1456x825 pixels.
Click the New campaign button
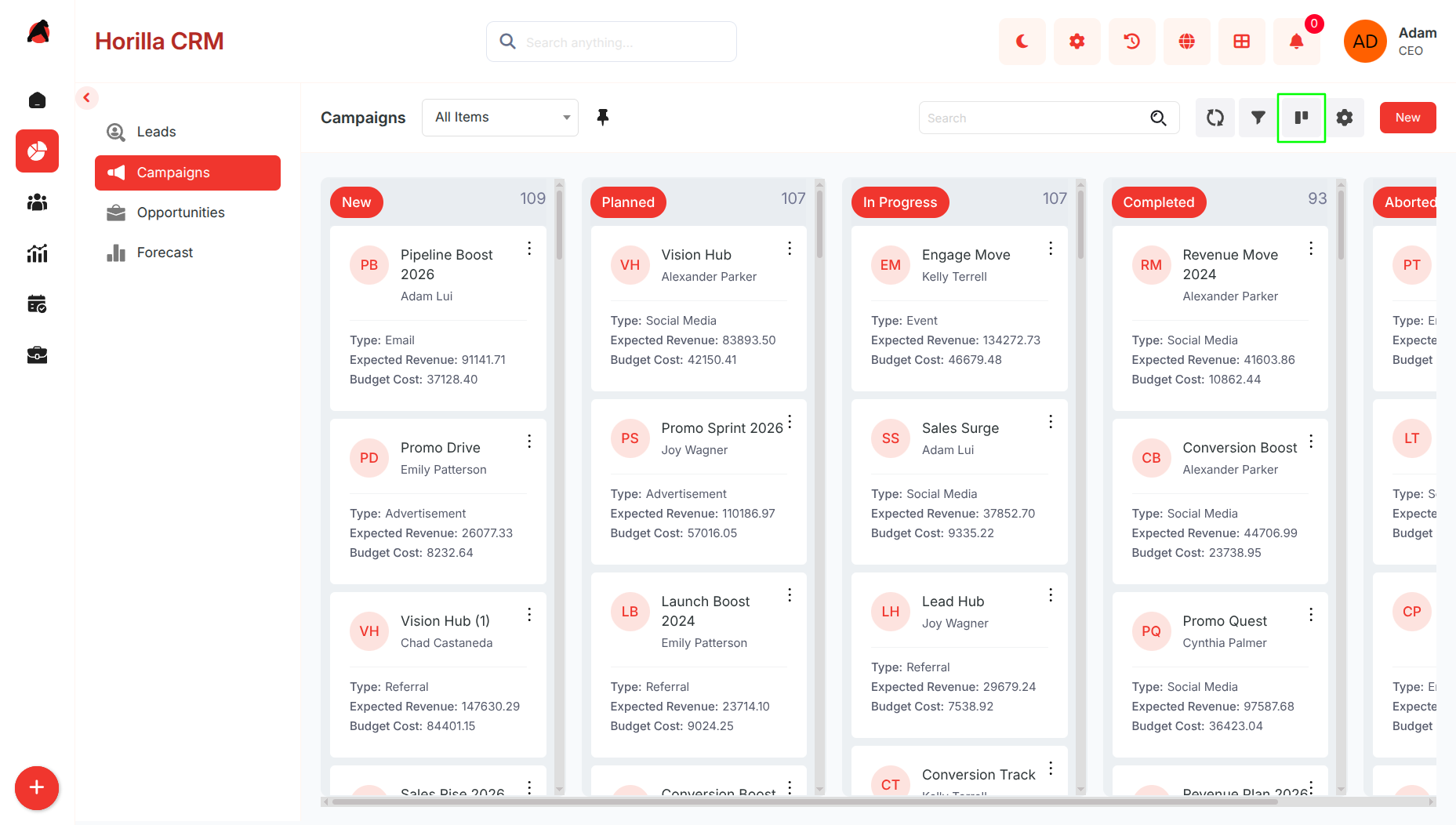pos(1407,118)
